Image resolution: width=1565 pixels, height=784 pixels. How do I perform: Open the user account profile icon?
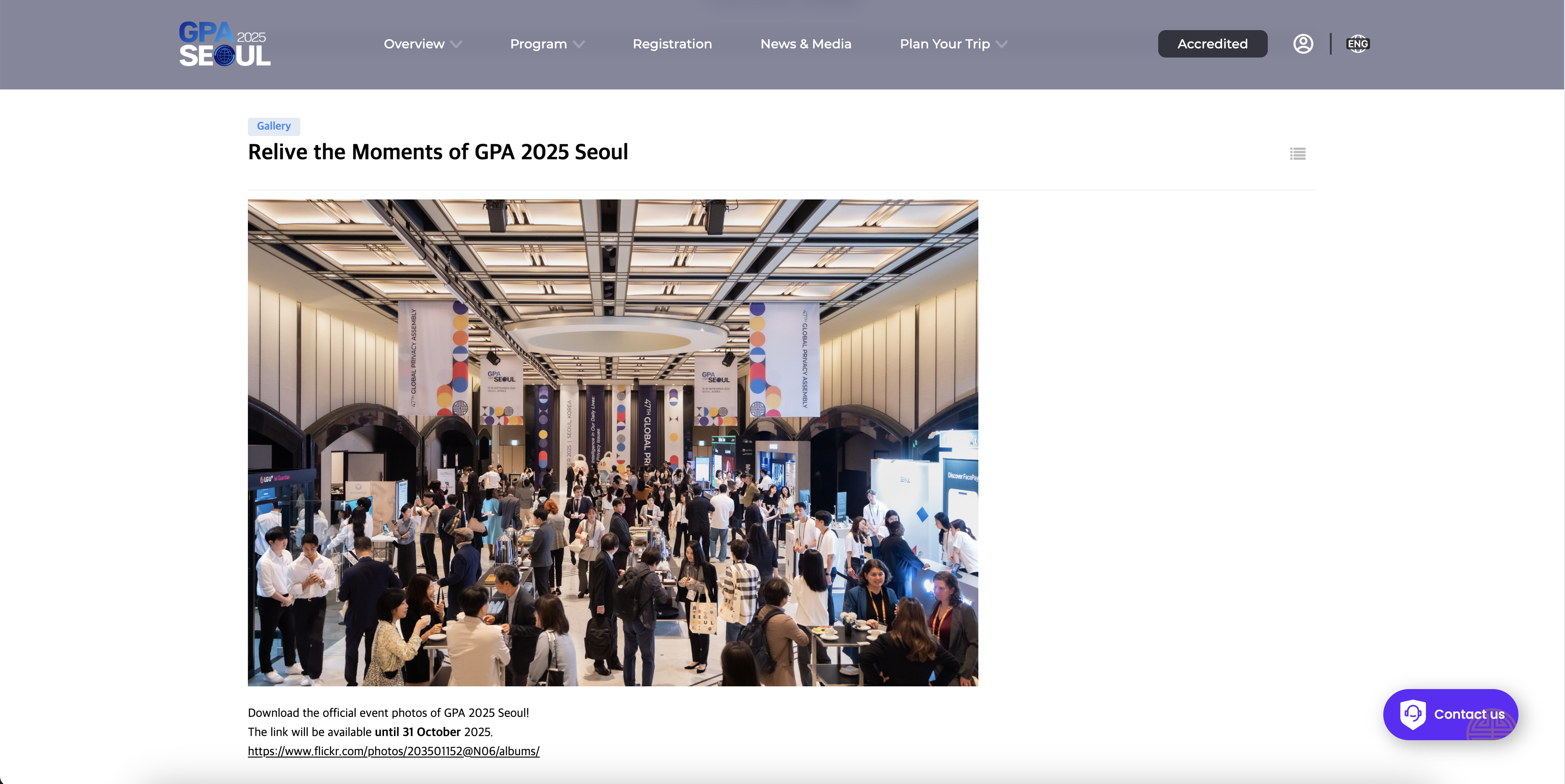coord(1303,44)
